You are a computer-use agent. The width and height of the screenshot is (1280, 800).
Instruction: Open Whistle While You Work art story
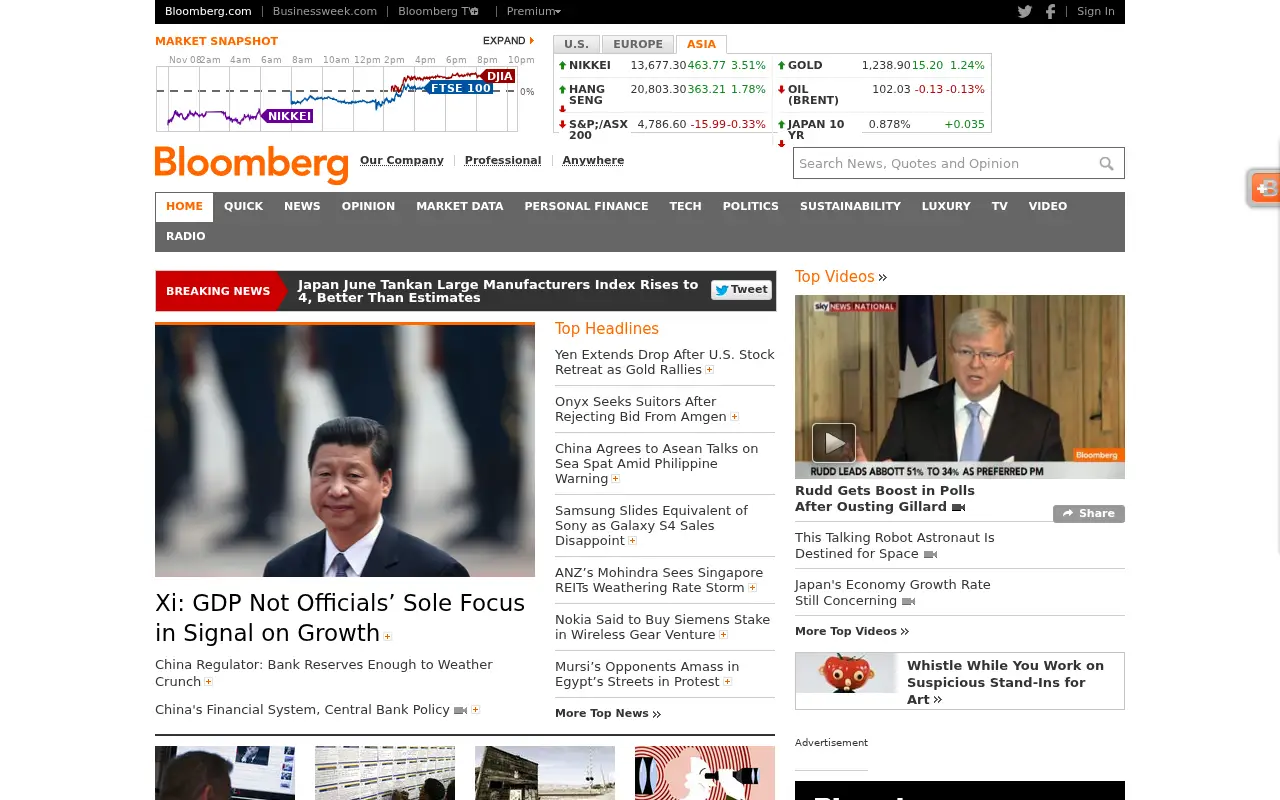(1005, 682)
